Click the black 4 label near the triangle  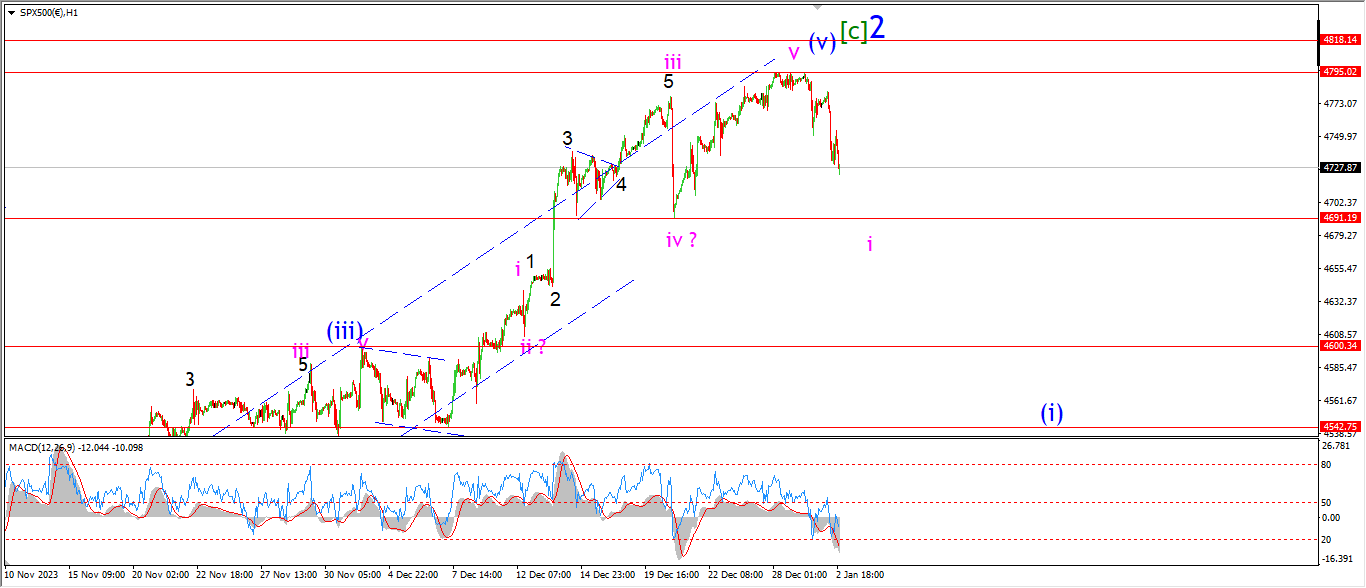click(621, 184)
